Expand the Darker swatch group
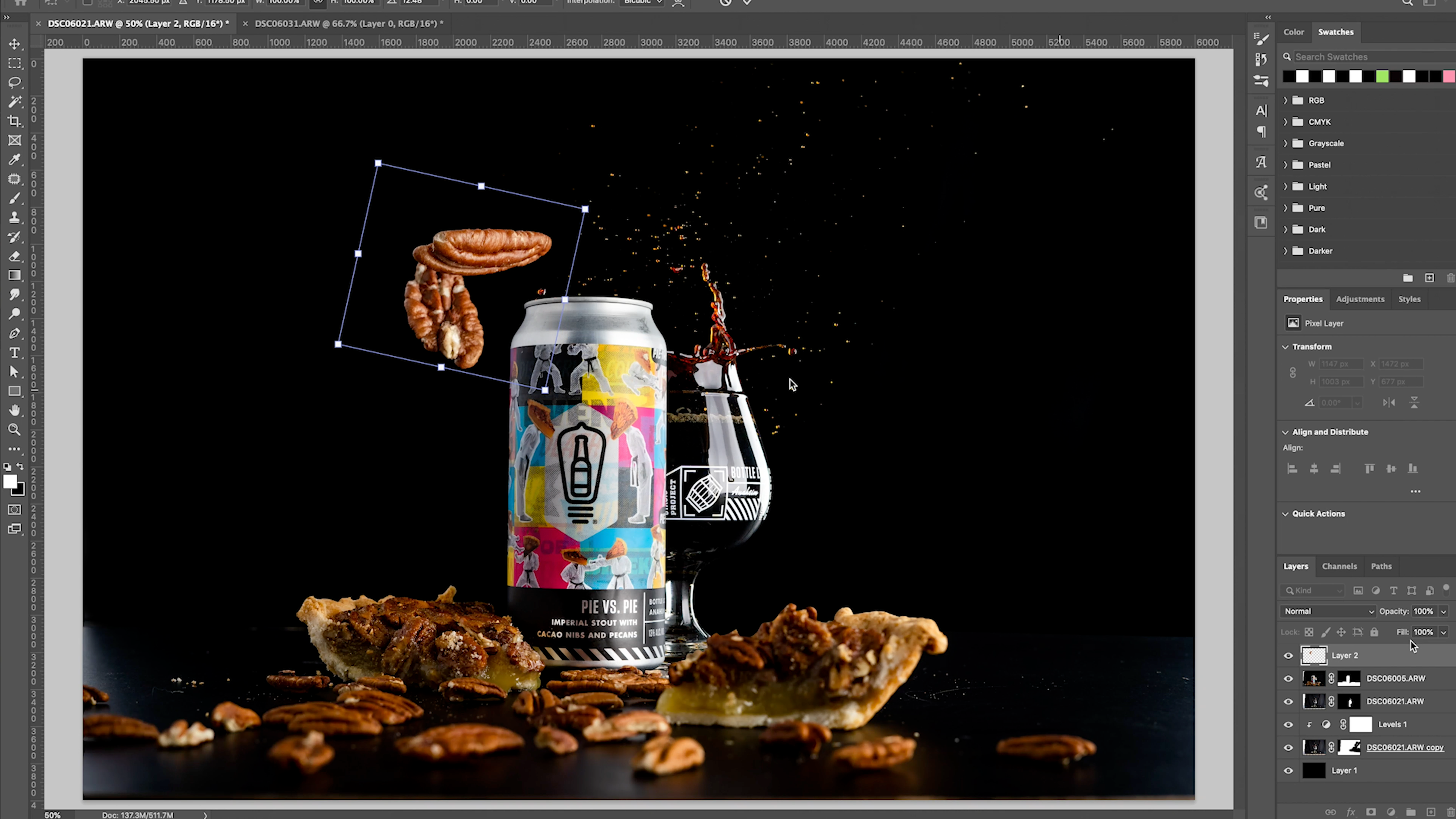The image size is (1456, 819). pyautogui.click(x=1285, y=251)
